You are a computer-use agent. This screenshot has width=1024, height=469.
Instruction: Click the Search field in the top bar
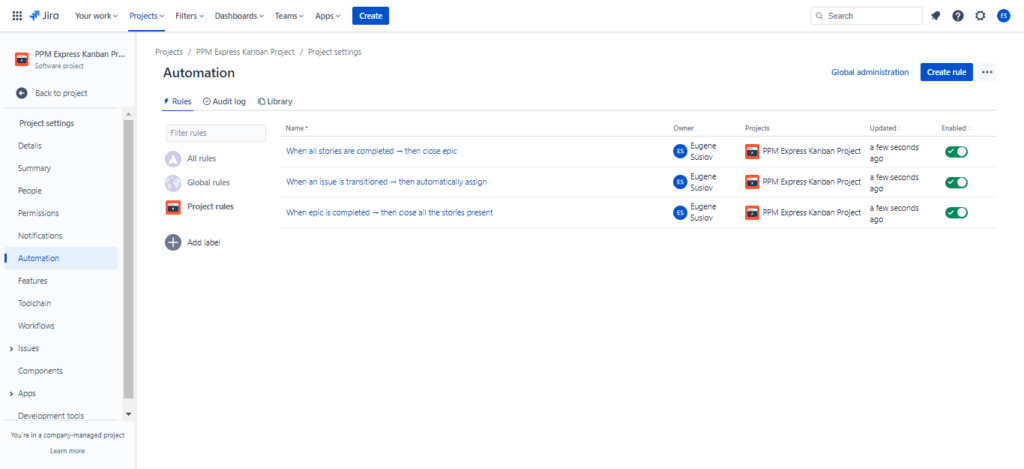click(x=866, y=16)
